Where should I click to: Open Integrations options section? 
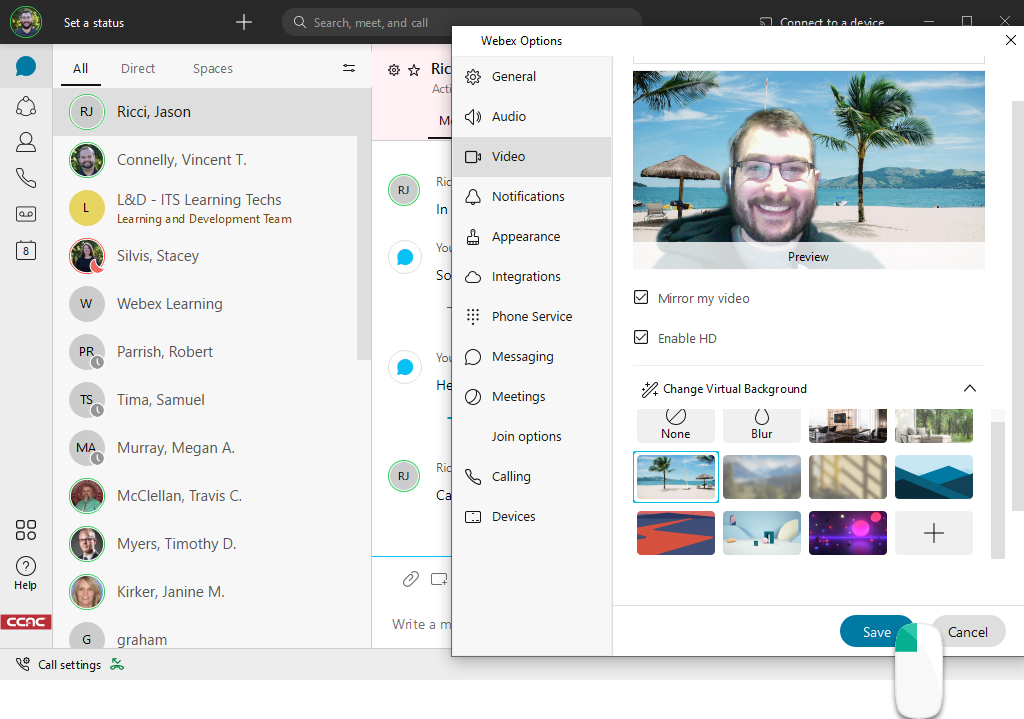(532, 276)
